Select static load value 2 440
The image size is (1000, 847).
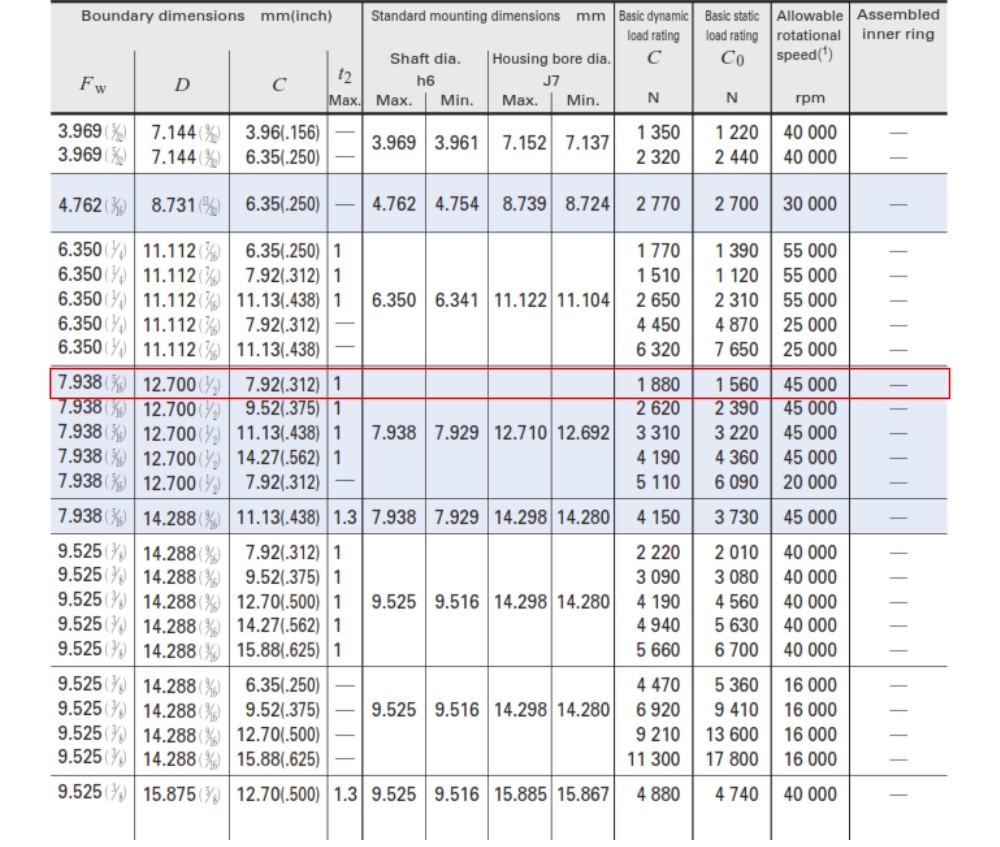pos(737,157)
